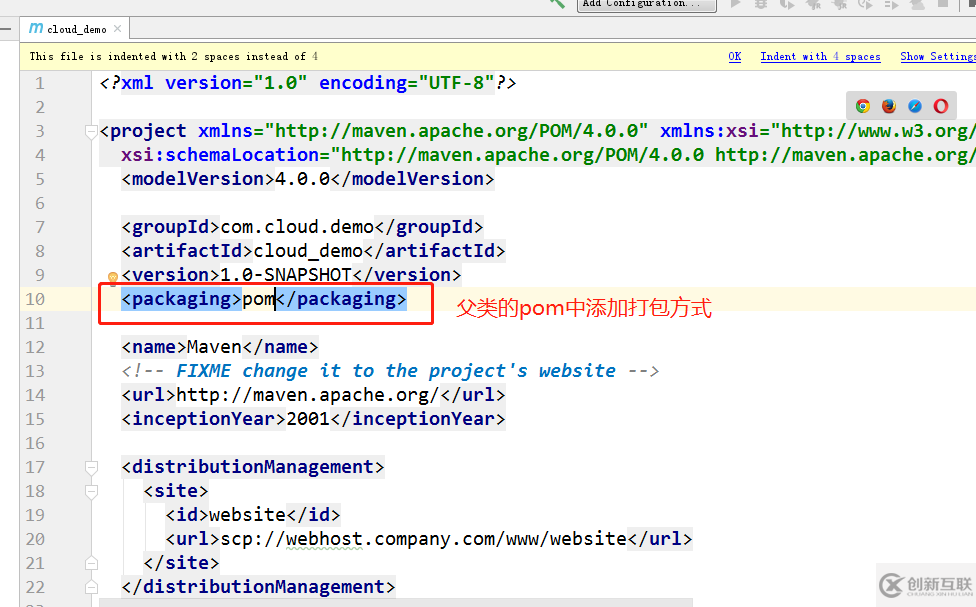Screen dimensions: 976x607
Task: Click the yellow intention lightbulb icon
Action: (x=113, y=278)
